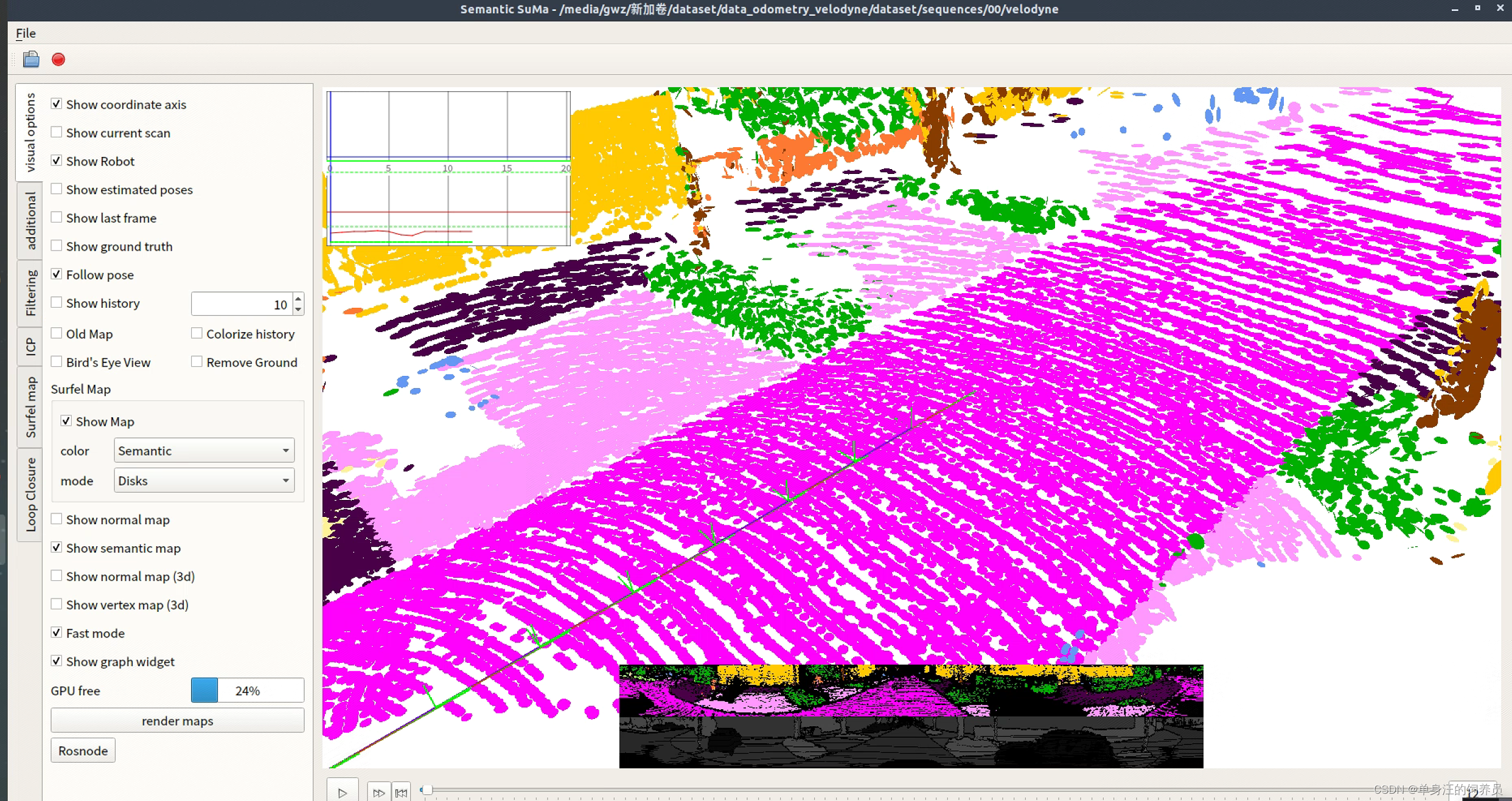Open the File menu
This screenshot has height=801, width=1512.
point(26,33)
